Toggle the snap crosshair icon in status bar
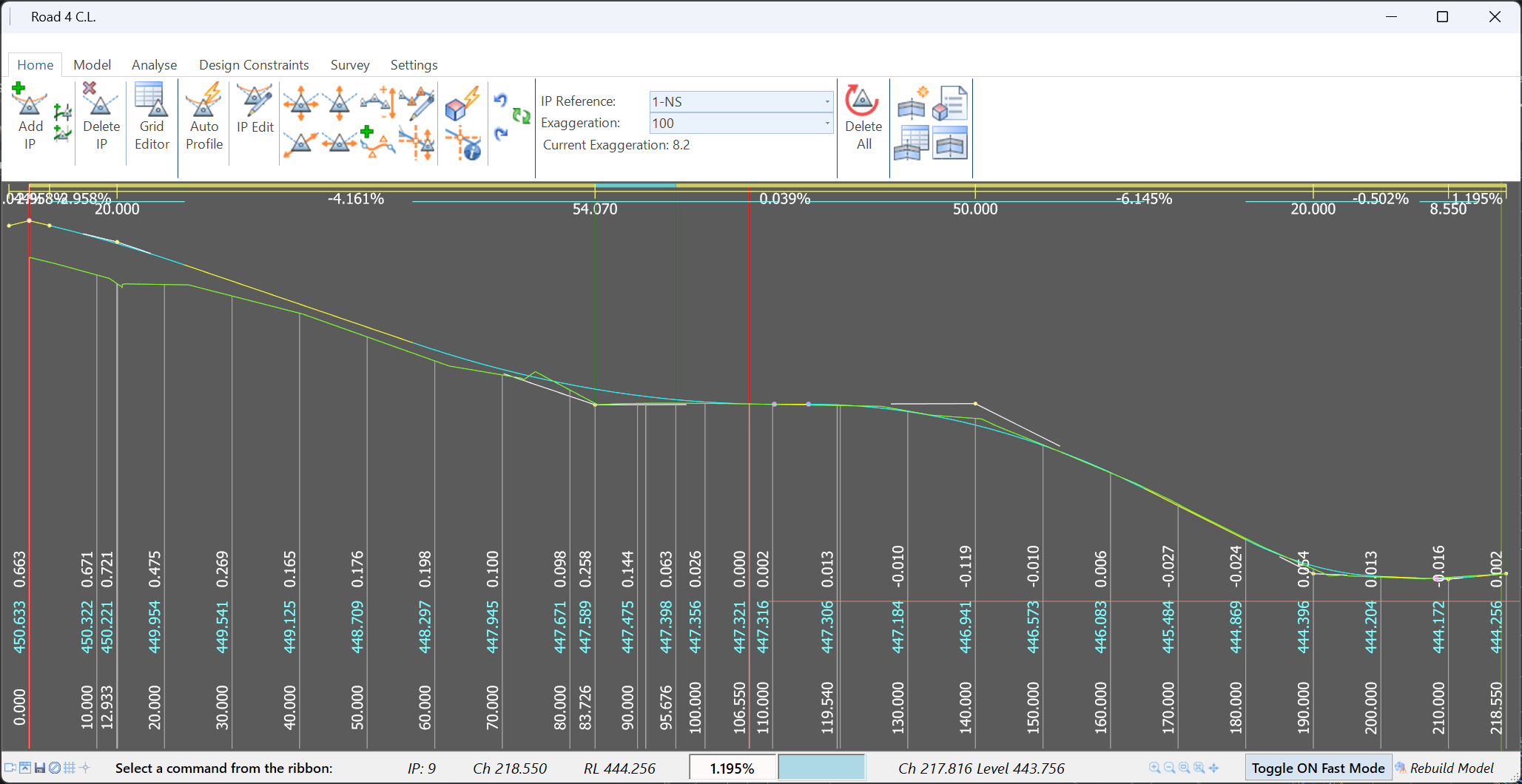The image size is (1522, 784). pos(85,768)
